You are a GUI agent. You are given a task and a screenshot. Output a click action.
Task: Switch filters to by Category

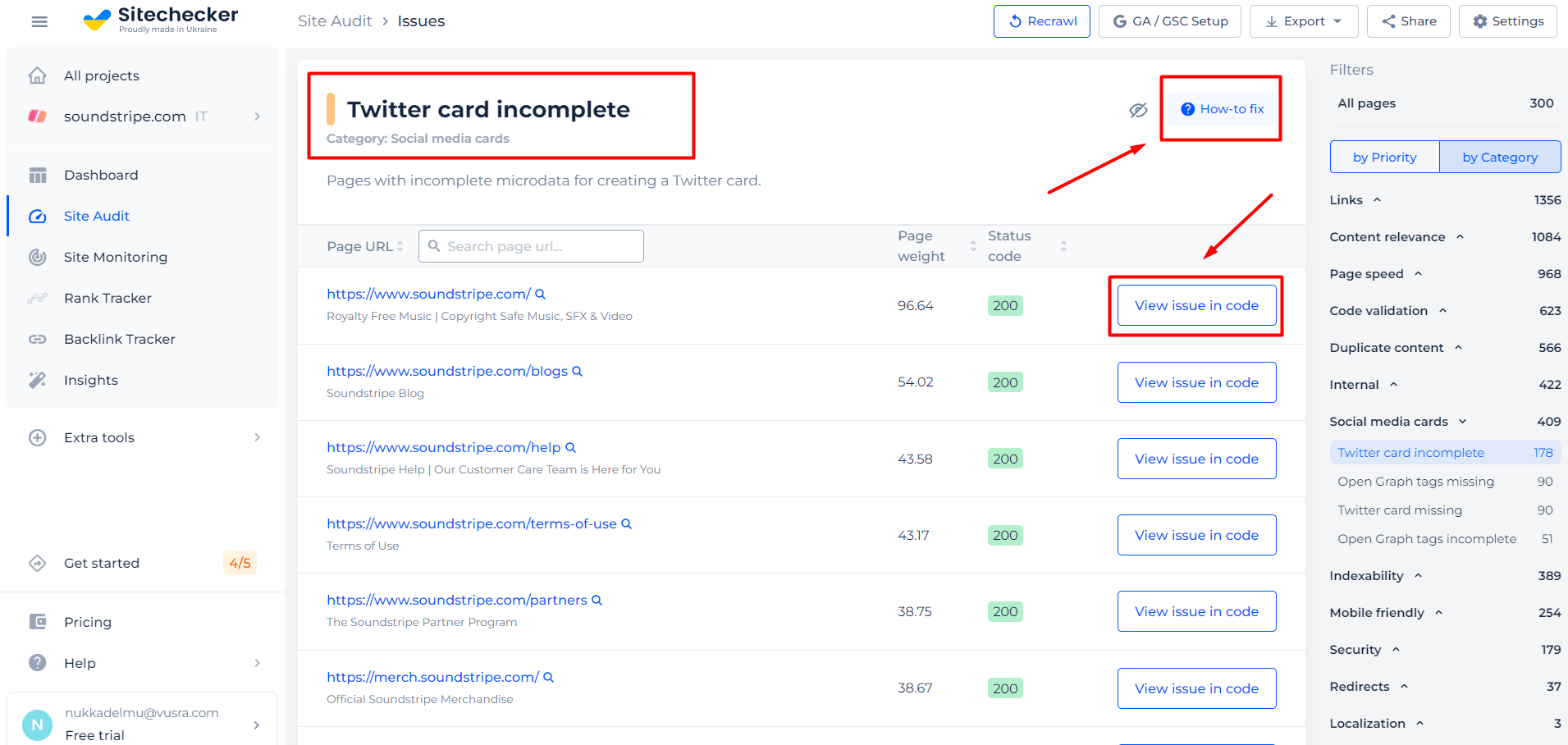pyautogui.click(x=1500, y=157)
